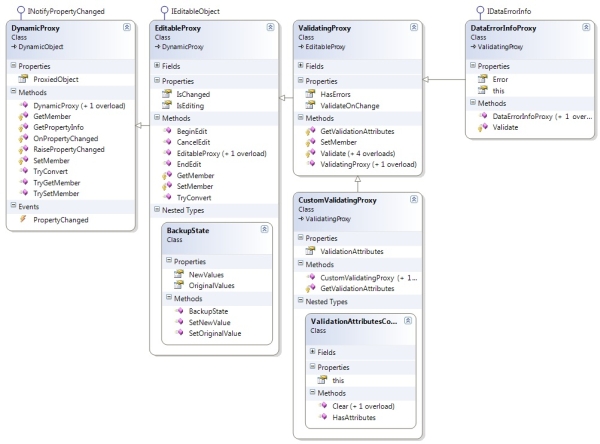Click the SetNewValue method icon
Image resolution: width=600 pixels, height=444 pixels.
pos(179,322)
